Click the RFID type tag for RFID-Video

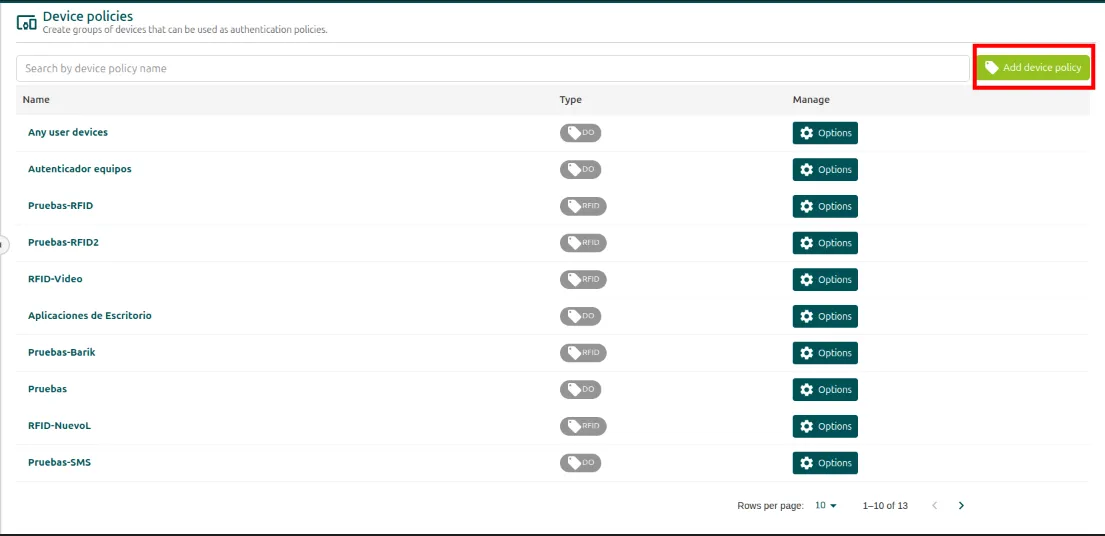pos(584,279)
